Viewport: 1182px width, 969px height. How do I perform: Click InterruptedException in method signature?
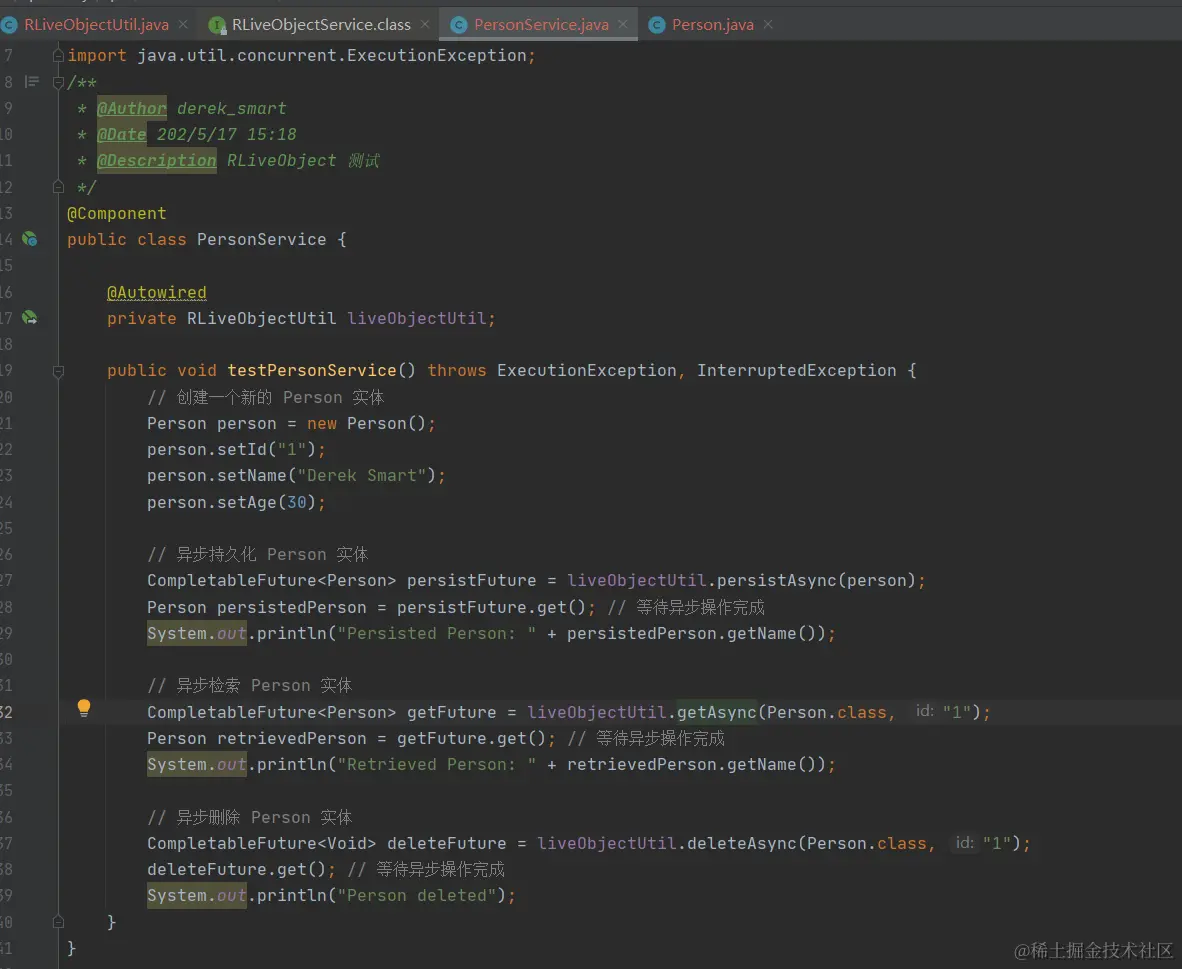click(796, 371)
